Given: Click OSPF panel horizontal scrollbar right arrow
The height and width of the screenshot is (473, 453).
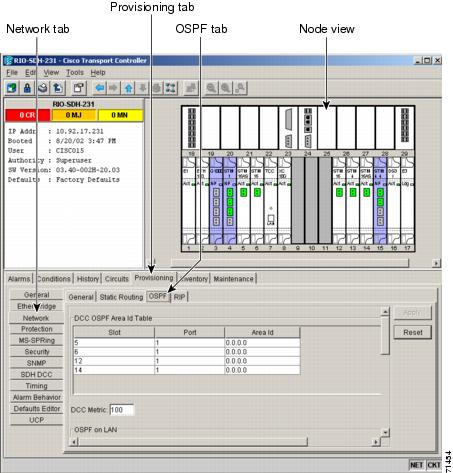Looking at the screenshot, I should (376, 442).
